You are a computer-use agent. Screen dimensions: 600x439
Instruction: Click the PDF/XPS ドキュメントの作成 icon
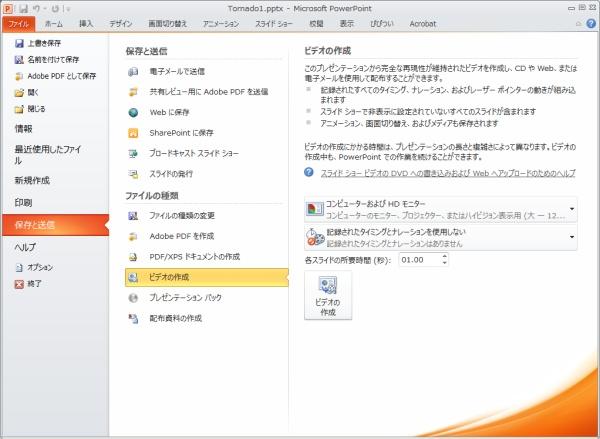point(133,257)
